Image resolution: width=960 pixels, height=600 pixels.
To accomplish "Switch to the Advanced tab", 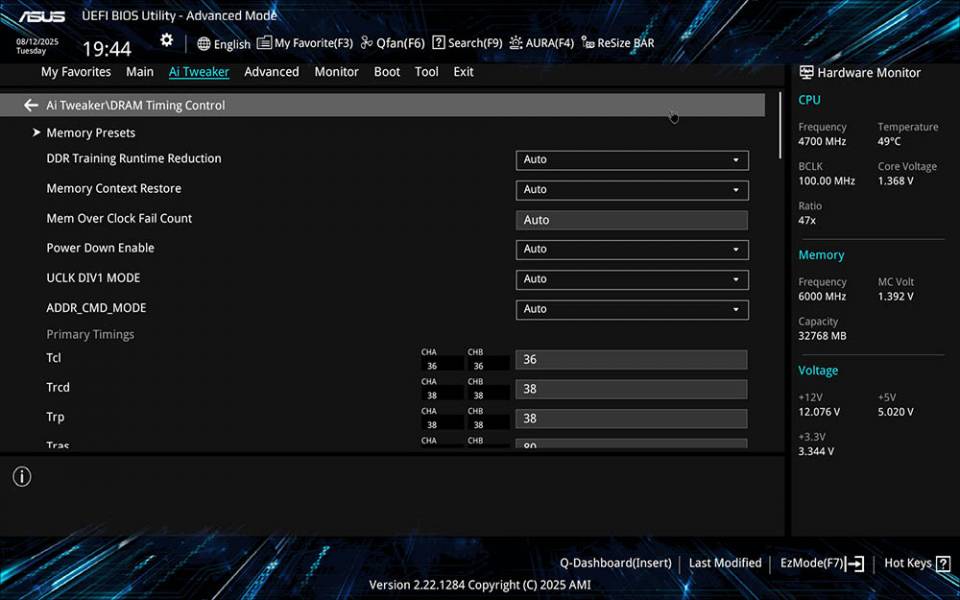I will [x=271, y=71].
